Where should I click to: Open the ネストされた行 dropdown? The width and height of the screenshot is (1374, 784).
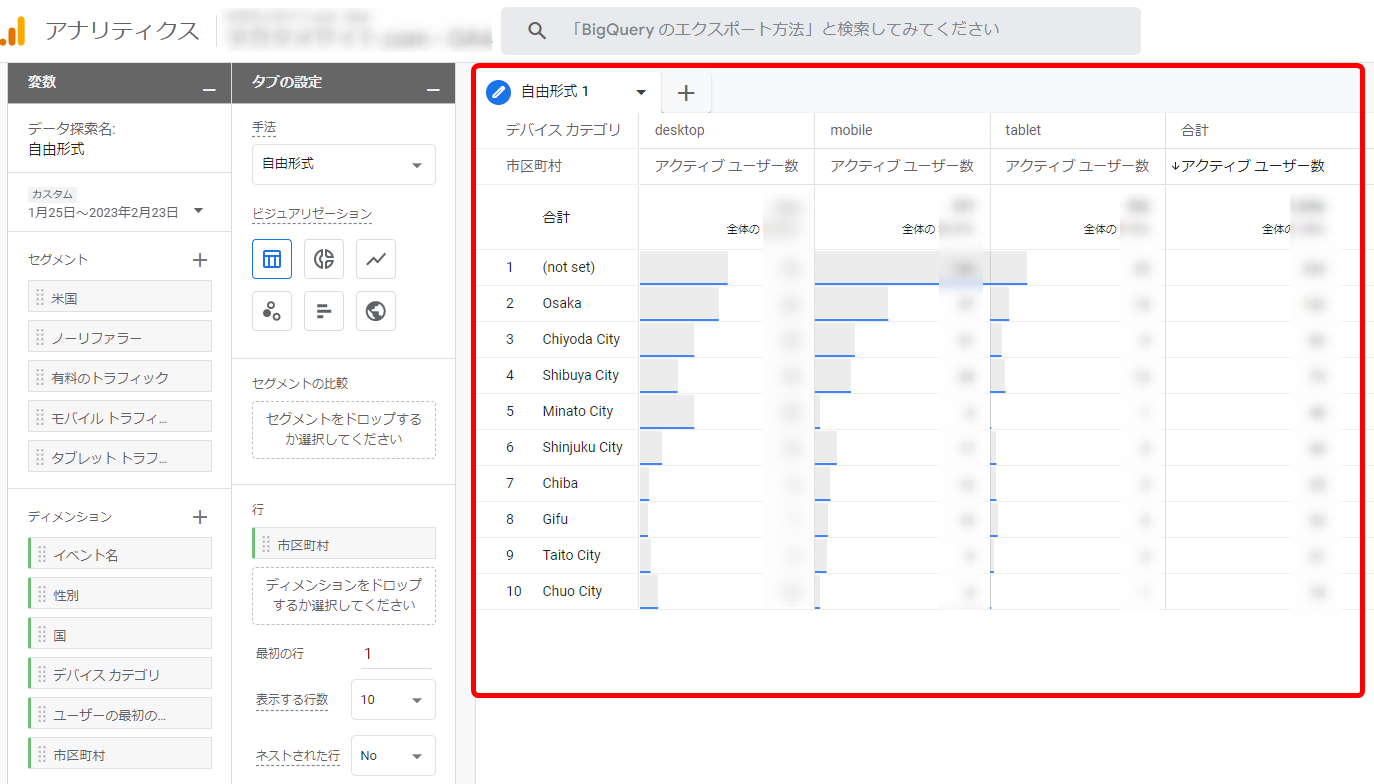pyautogui.click(x=393, y=755)
